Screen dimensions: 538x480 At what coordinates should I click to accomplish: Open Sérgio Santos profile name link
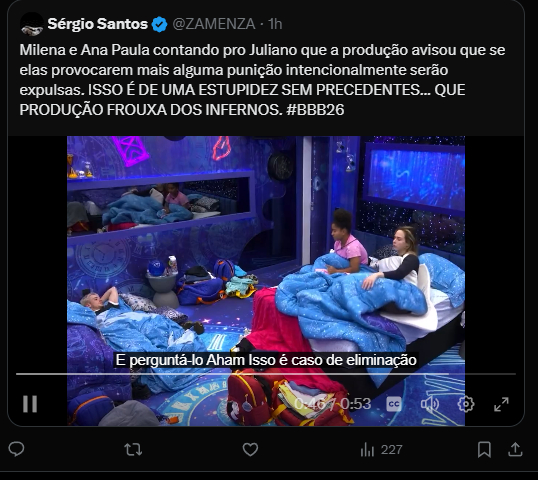point(97,24)
